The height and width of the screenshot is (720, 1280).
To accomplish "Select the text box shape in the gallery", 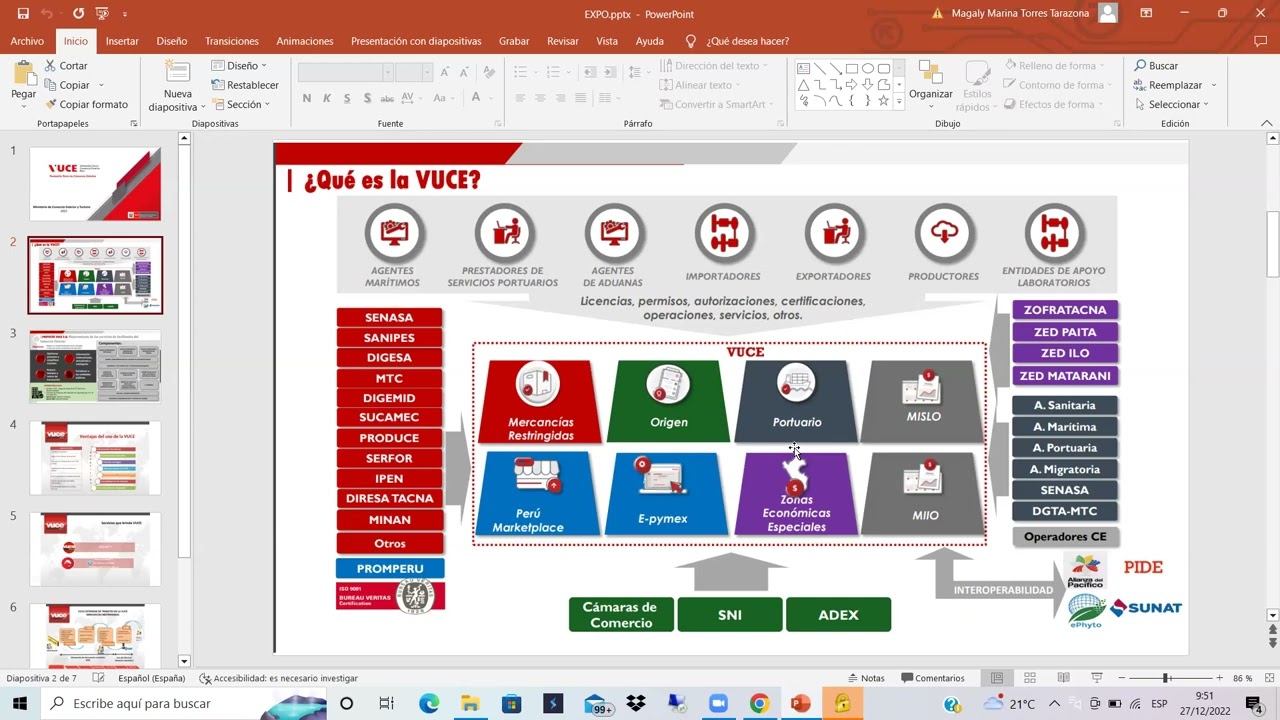I will [x=803, y=69].
